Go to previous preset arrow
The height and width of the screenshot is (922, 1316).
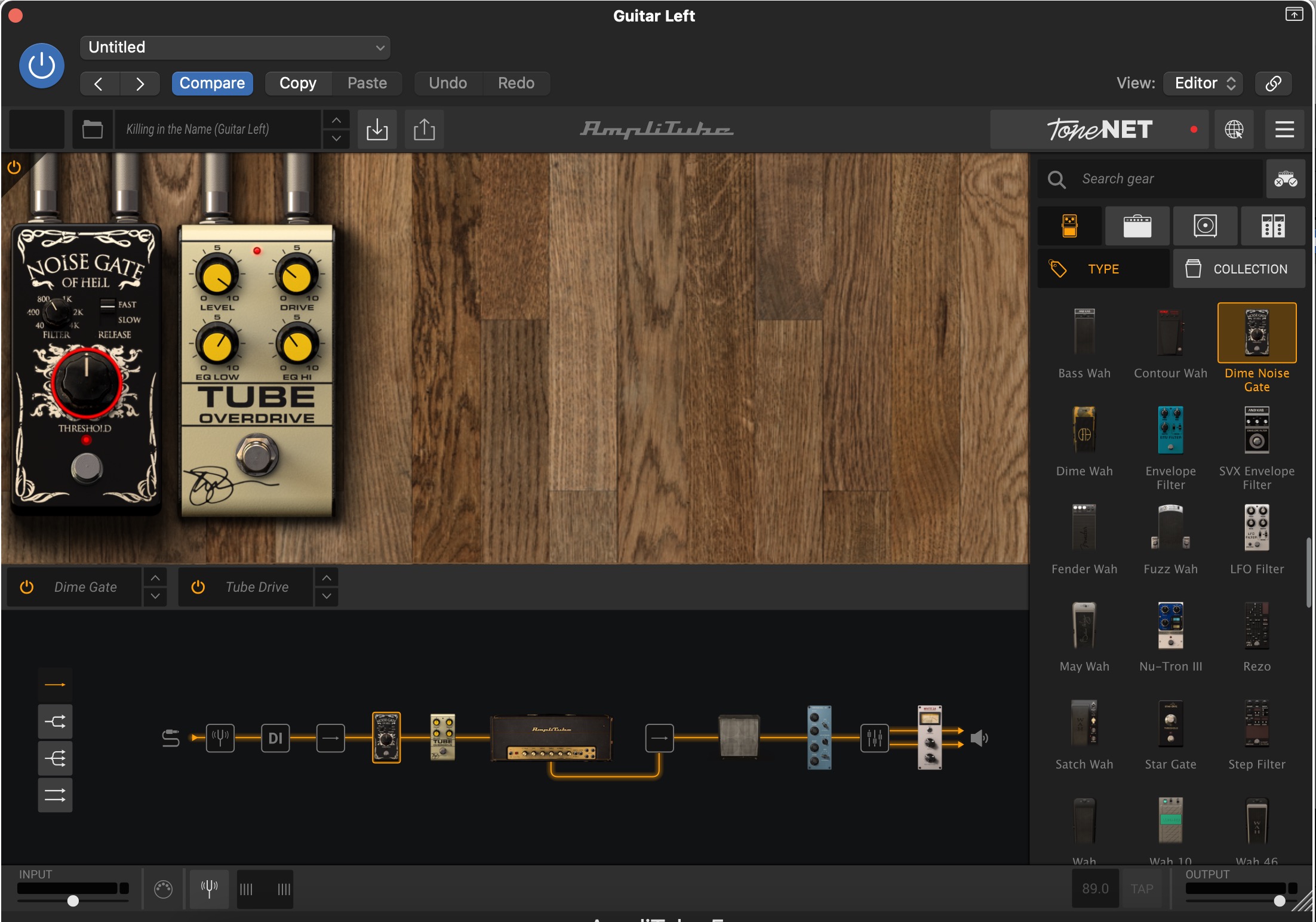pos(99,84)
